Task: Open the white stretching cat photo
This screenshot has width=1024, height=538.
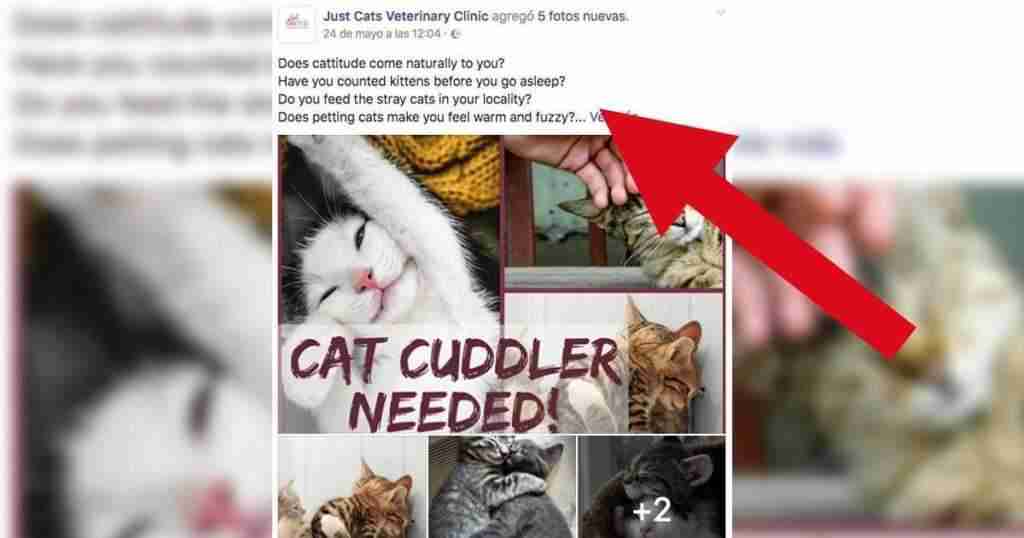Action: (x=390, y=285)
